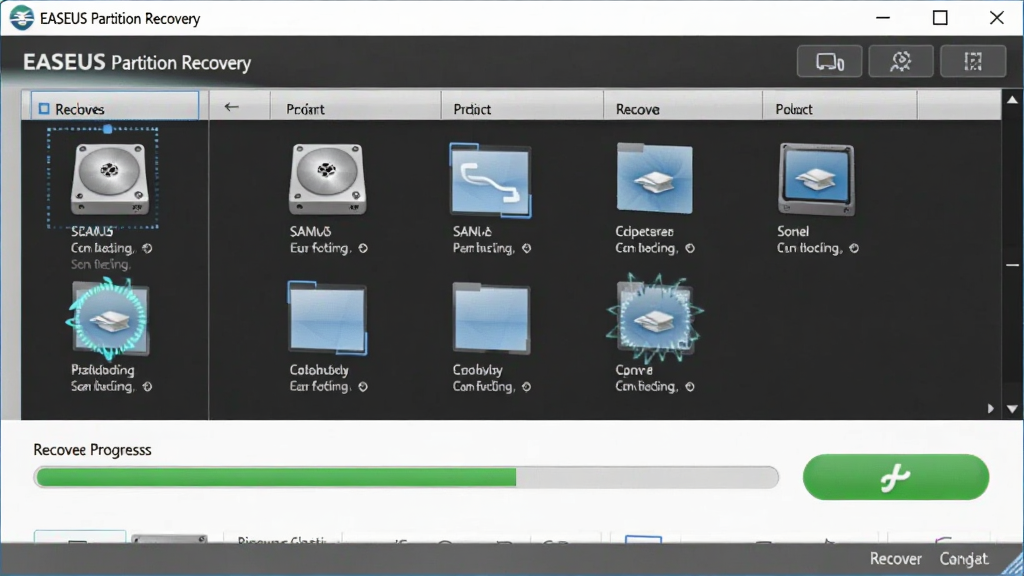The image size is (1024, 576).
Task: Click the Coobvlsy label text
Action: [x=477, y=370]
